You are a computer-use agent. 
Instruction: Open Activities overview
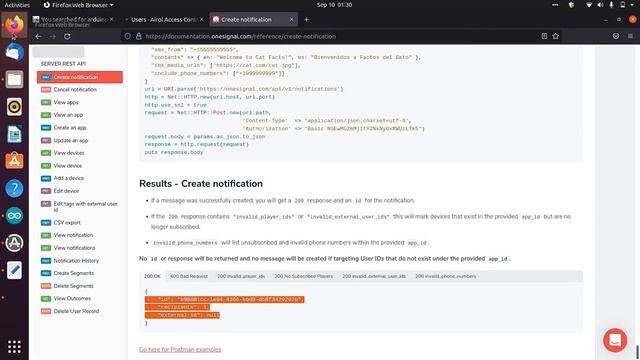tap(17, 5)
